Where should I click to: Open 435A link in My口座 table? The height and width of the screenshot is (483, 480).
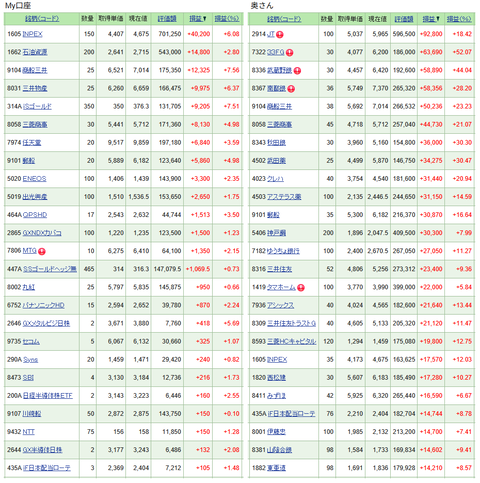[x=46, y=468]
